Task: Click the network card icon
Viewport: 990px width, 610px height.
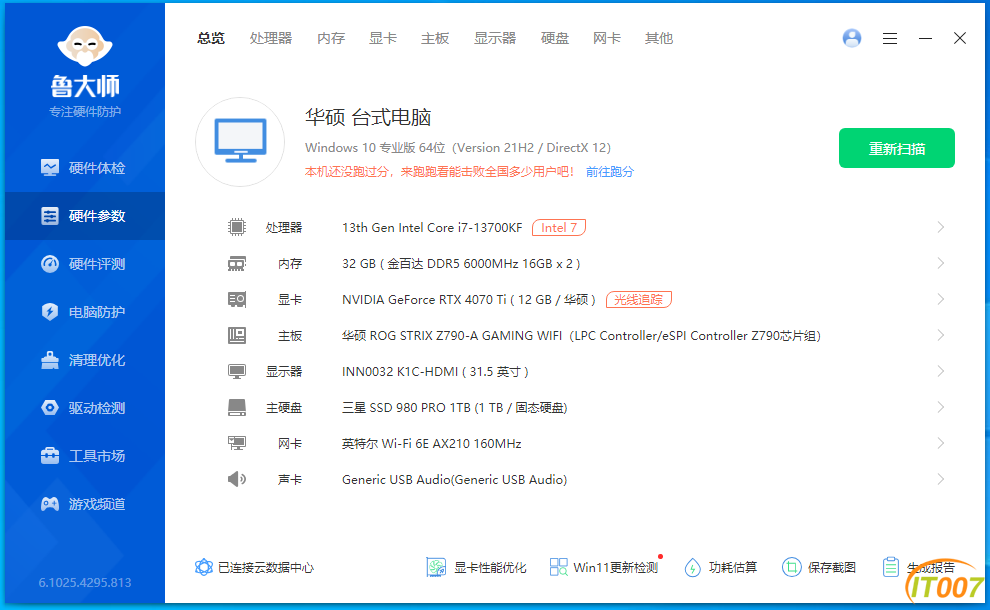Action: point(237,443)
